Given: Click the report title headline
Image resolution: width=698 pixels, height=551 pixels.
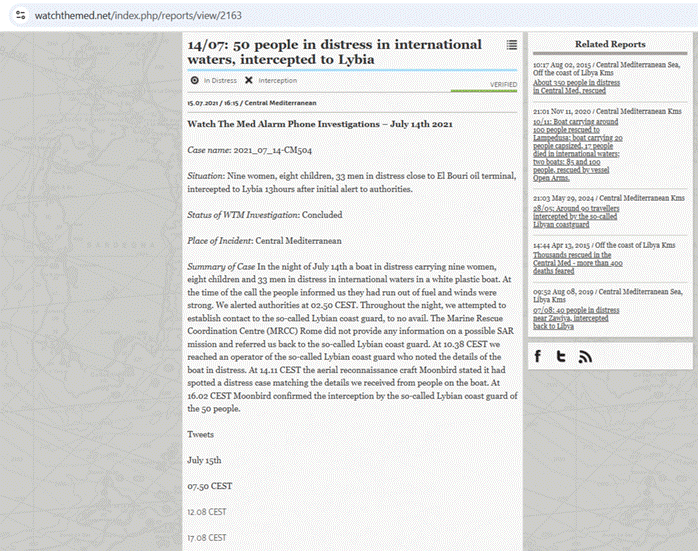Looking at the screenshot, I should pyautogui.click(x=335, y=52).
